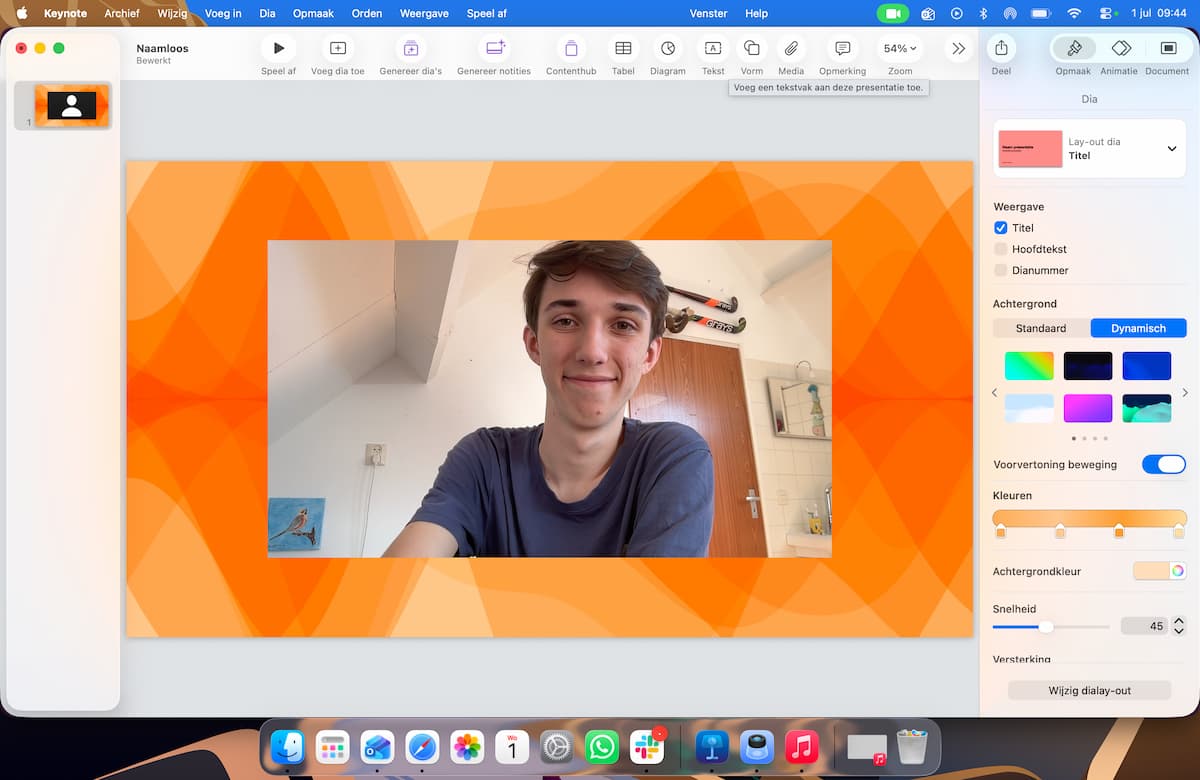Open the Venster menu
Viewport: 1200px width, 780px height.
click(x=709, y=13)
